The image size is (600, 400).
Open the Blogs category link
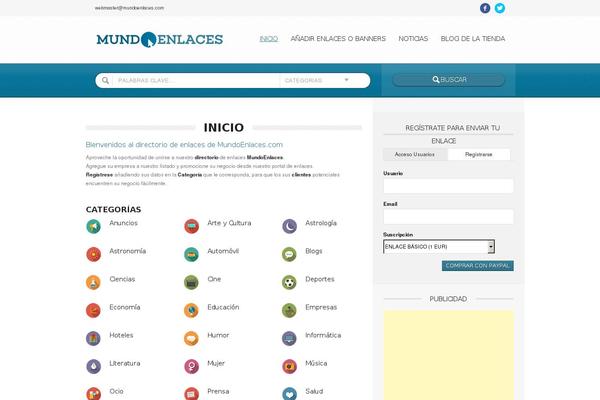[x=314, y=251]
